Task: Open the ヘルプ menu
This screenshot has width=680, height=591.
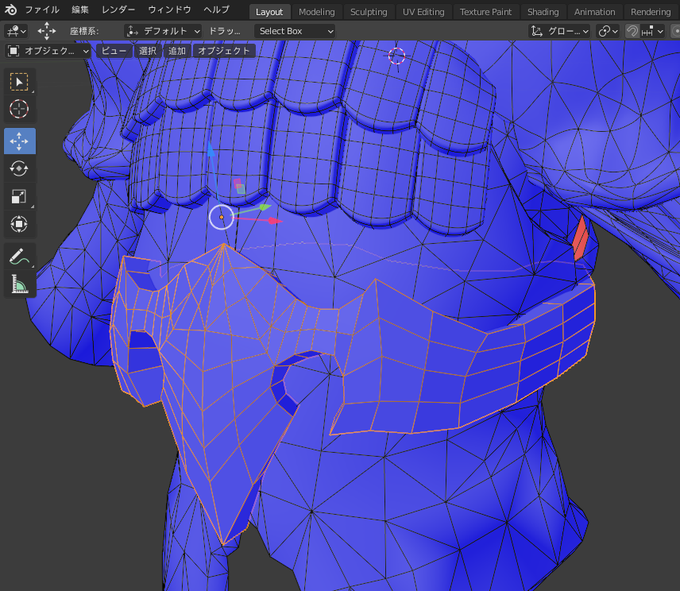Action: point(216,9)
